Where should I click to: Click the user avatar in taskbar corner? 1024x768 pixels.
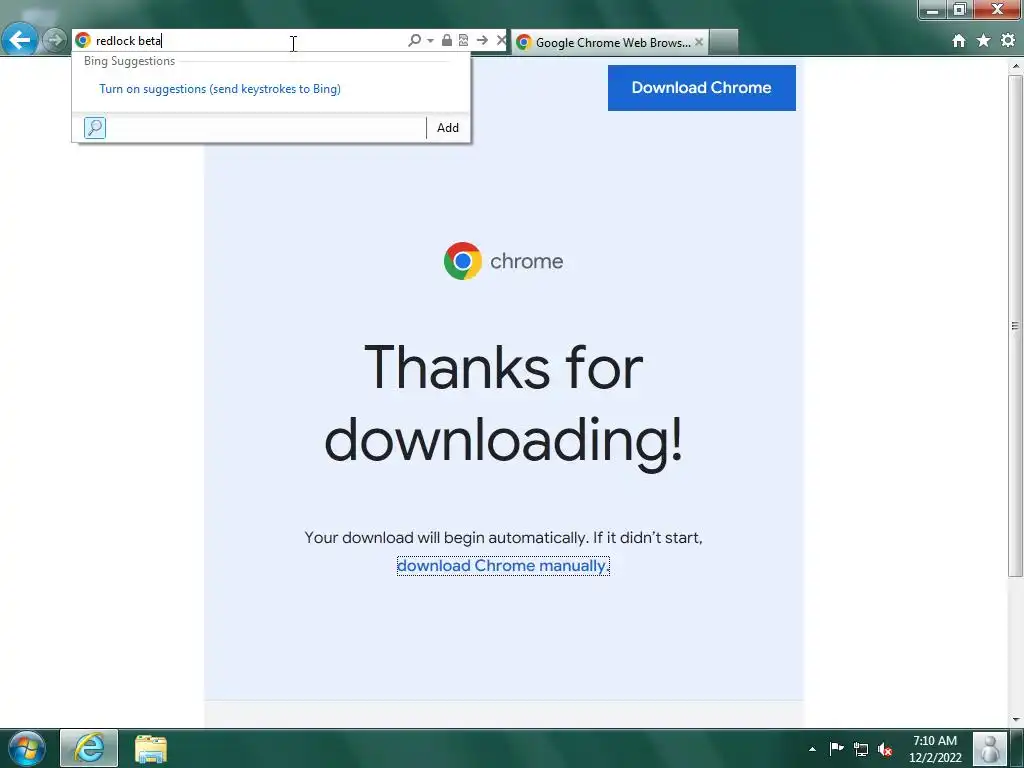990,748
